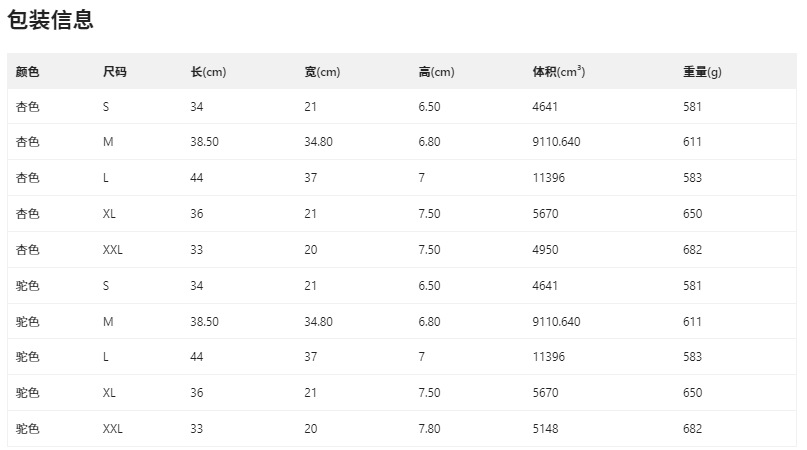Click the XXL size cell in 杏色 row

(112, 250)
